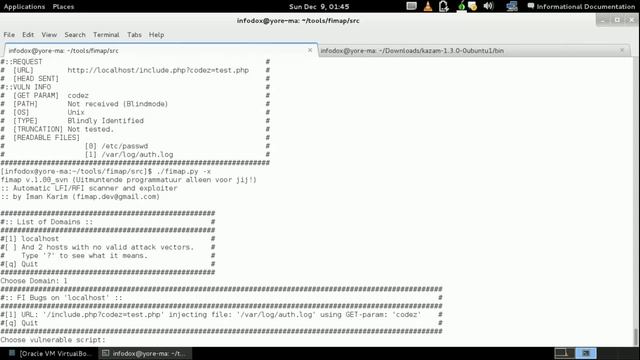Screen dimensions: 640x360
Task: Open the volume speaker icon
Action: (x=488, y=6)
